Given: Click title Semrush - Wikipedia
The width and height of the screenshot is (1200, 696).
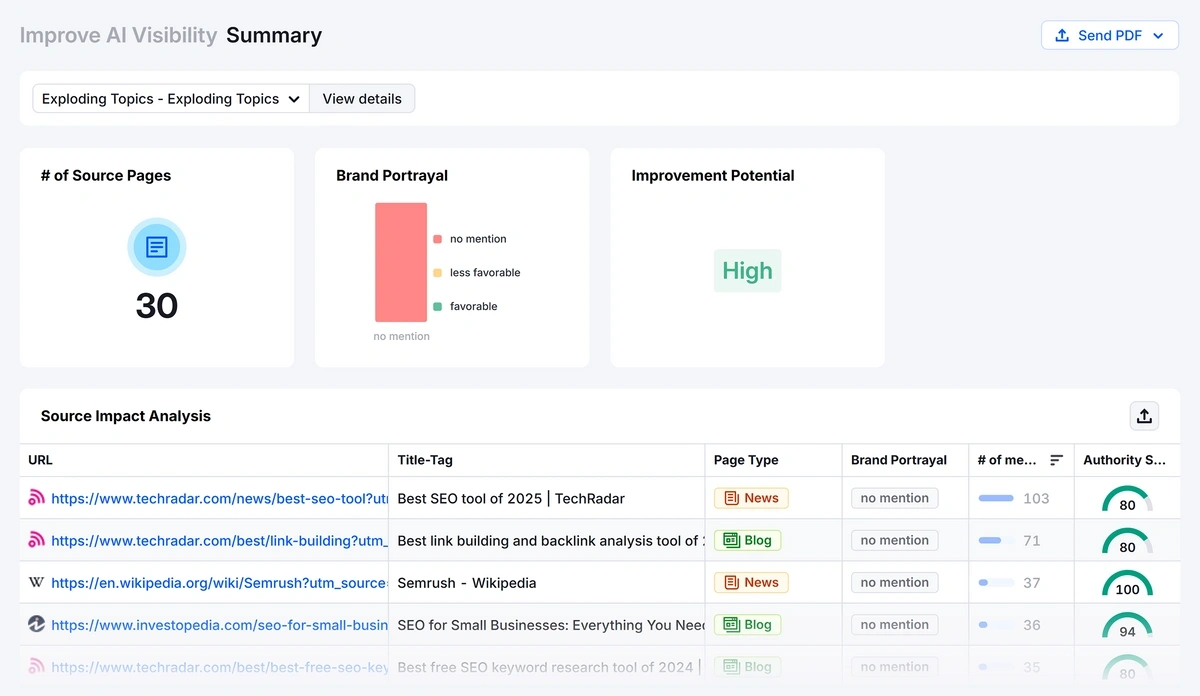Looking at the screenshot, I should coord(467,582).
